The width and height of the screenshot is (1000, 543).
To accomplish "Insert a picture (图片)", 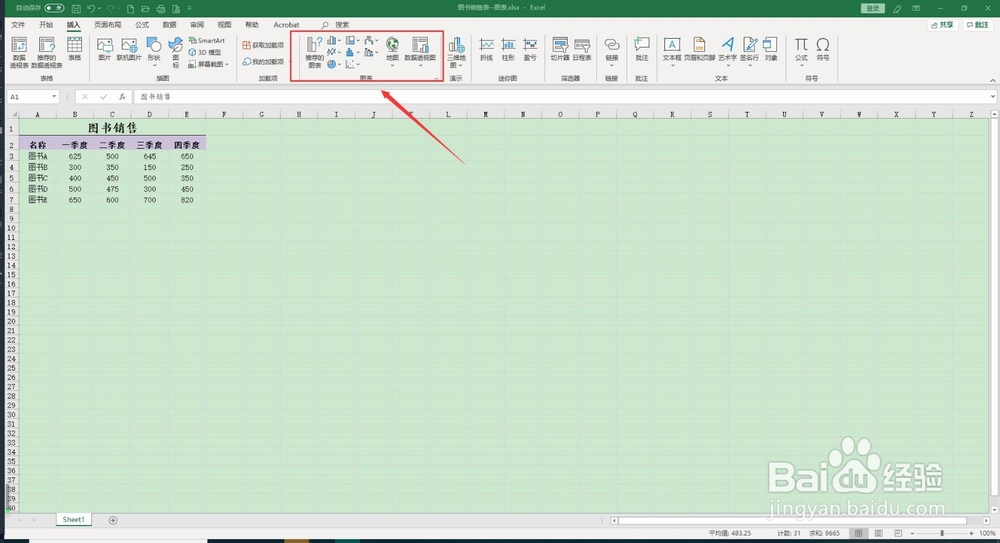I will pyautogui.click(x=105, y=49).
